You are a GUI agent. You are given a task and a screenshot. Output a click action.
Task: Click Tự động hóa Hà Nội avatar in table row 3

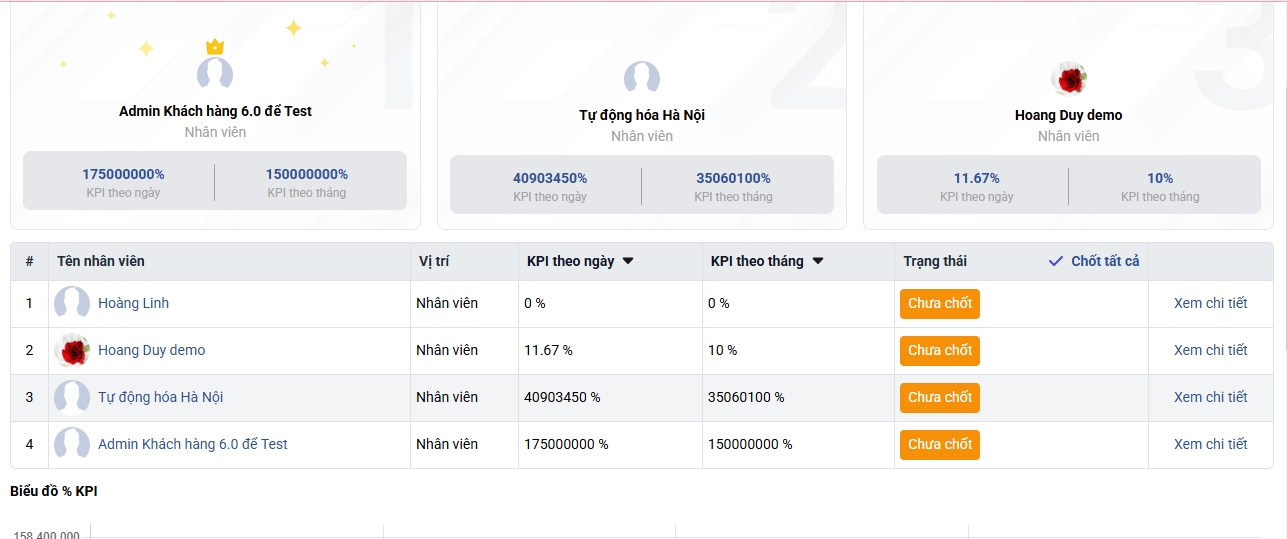click(x=72, y=397)
